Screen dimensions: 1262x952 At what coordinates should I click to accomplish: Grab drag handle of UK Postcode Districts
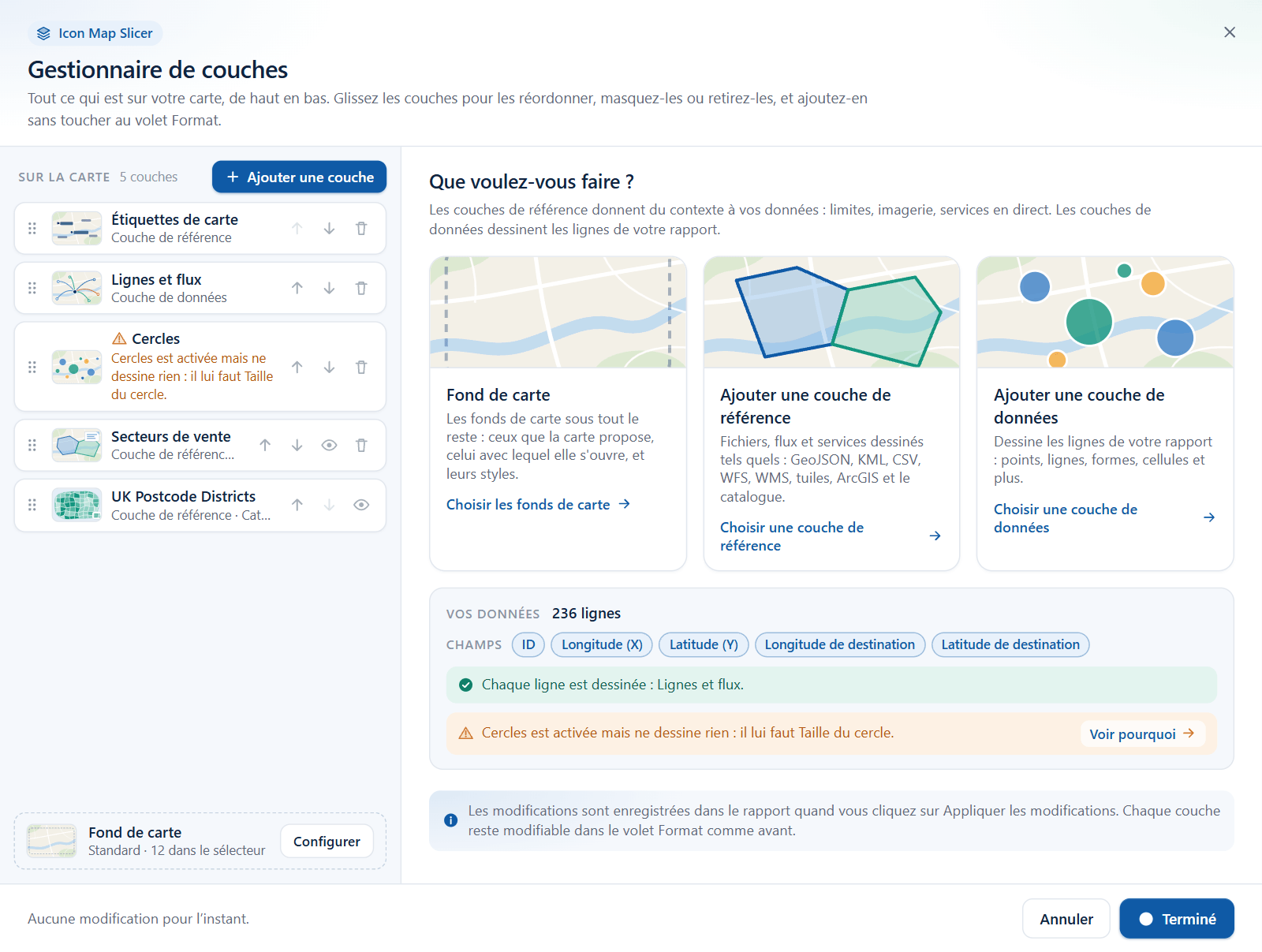(x=32, y=506)
